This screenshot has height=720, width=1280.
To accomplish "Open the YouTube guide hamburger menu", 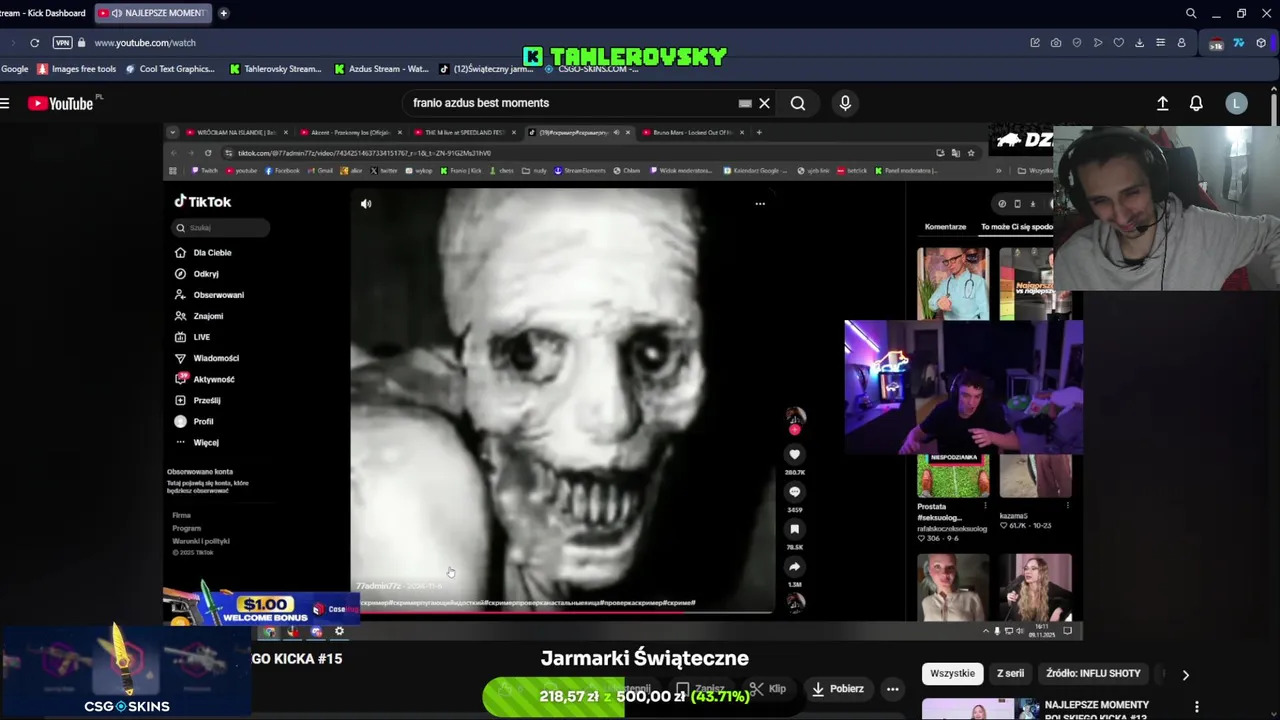I will 5,103.
